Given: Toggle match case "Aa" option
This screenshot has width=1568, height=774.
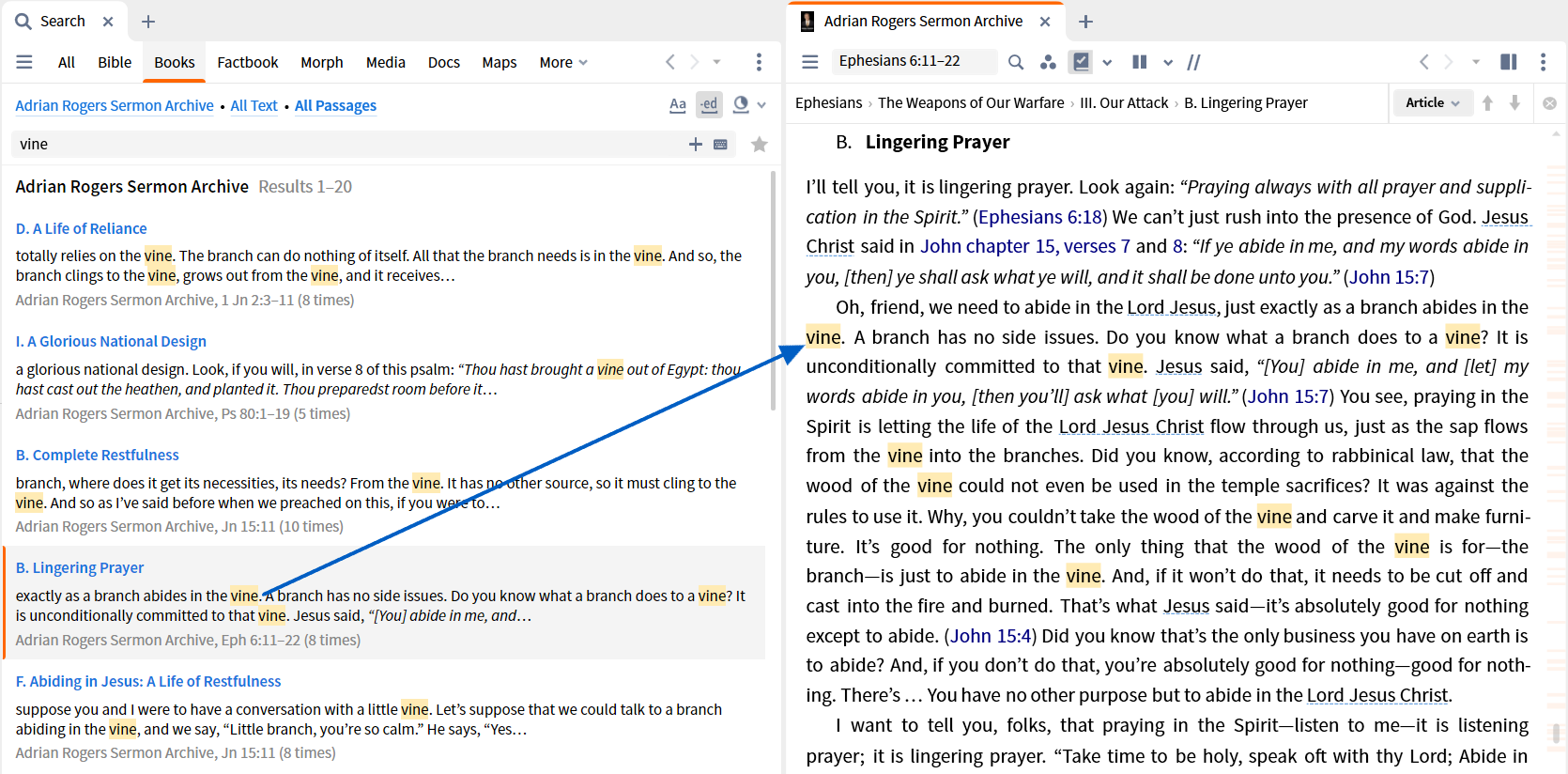Looking at the screenshot, I should [x=678, y=104].
